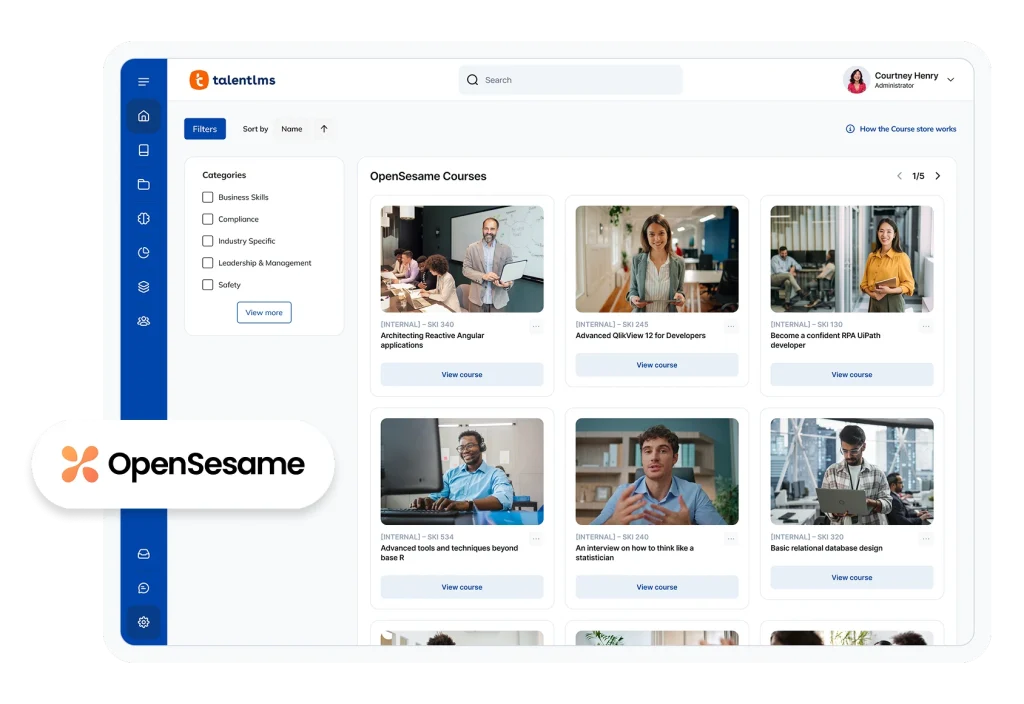This screenshot has width=1024, height=704.
Task: Enable the Compliance category checkbox
Action: point(208,219)
